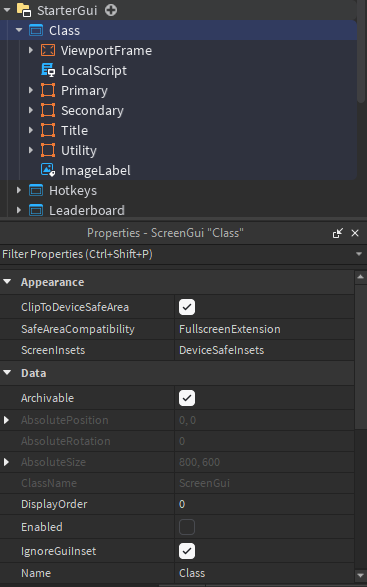Collapse the Data section

7,373
